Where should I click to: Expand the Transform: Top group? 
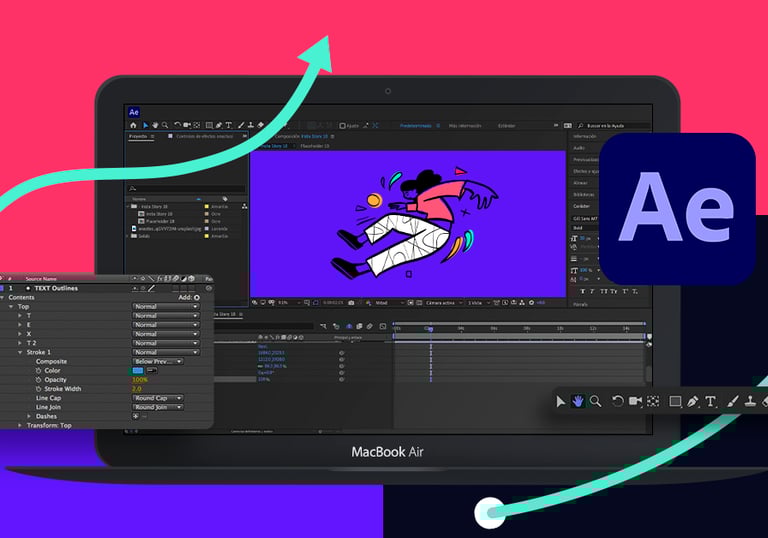click(x=20, y=425)
